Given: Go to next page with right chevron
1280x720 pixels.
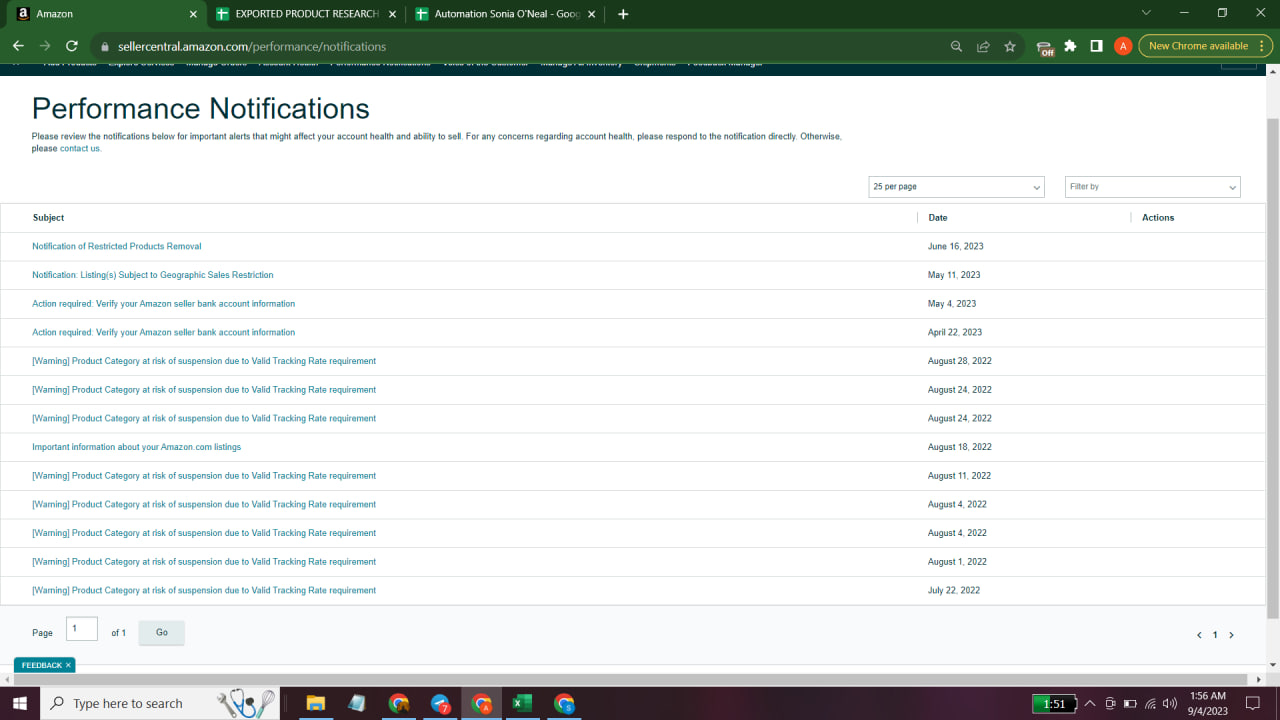Looking at the screenshot, I should (x=1231, y=635).
